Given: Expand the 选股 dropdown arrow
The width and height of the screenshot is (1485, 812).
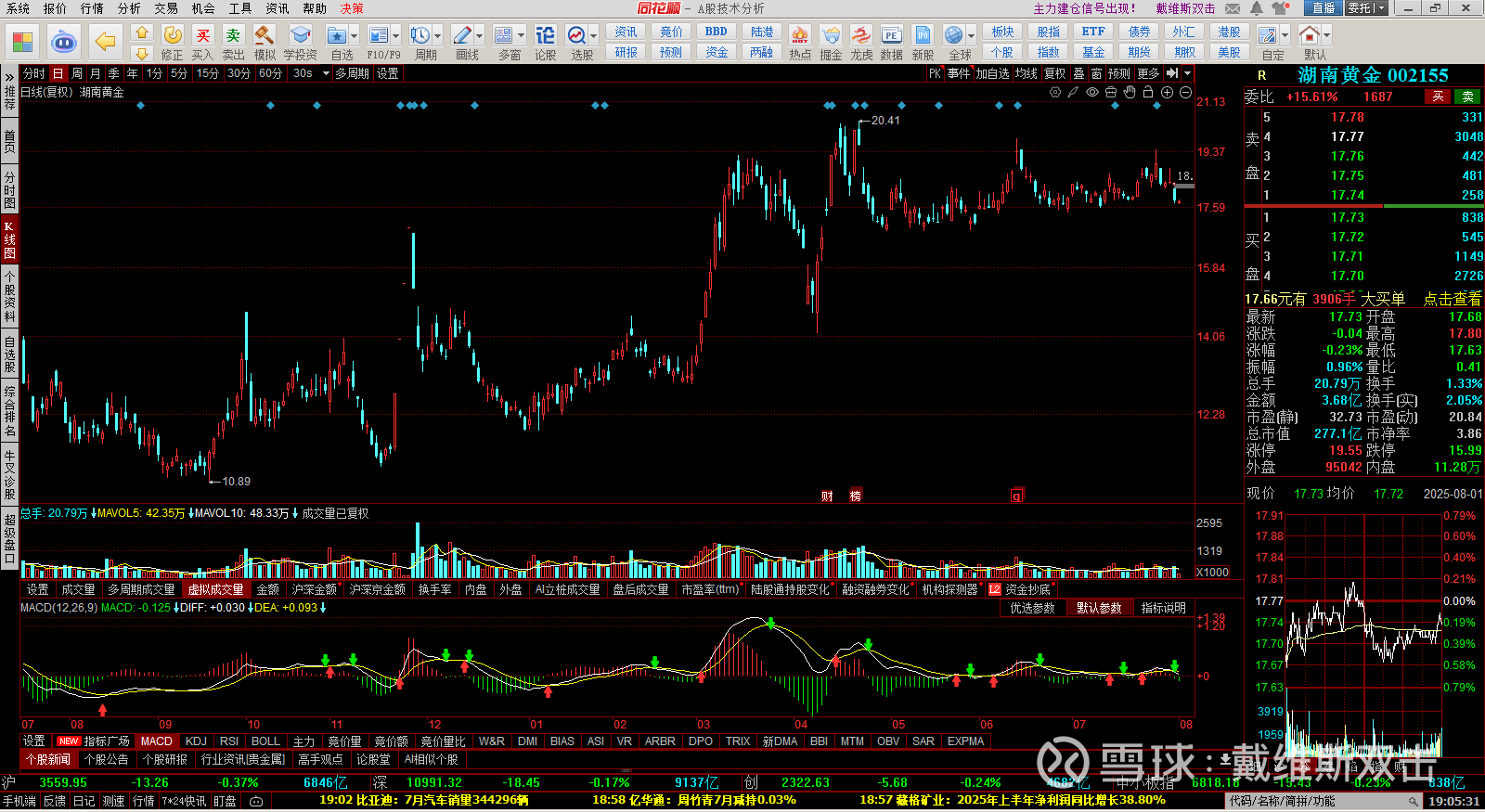Looking at the screenshot, I should pyautogui.click(x=593, y=36).
